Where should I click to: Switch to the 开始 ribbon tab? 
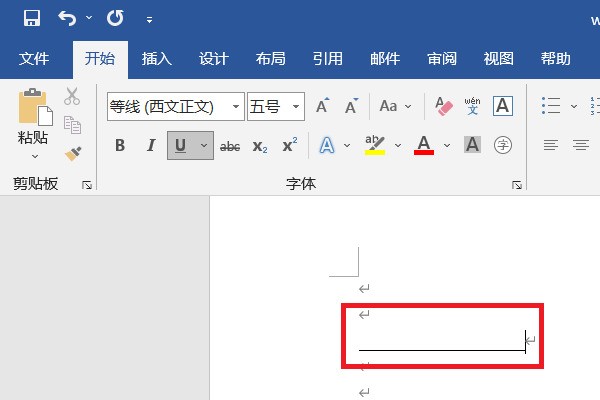click(x=100, y=59)
